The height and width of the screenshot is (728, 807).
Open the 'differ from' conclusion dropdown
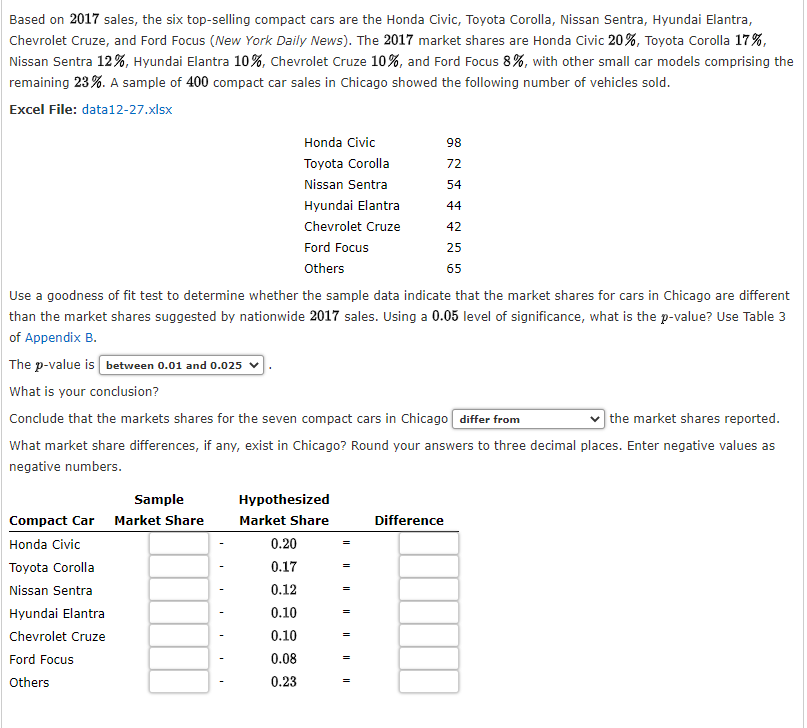tap(528, 419)
